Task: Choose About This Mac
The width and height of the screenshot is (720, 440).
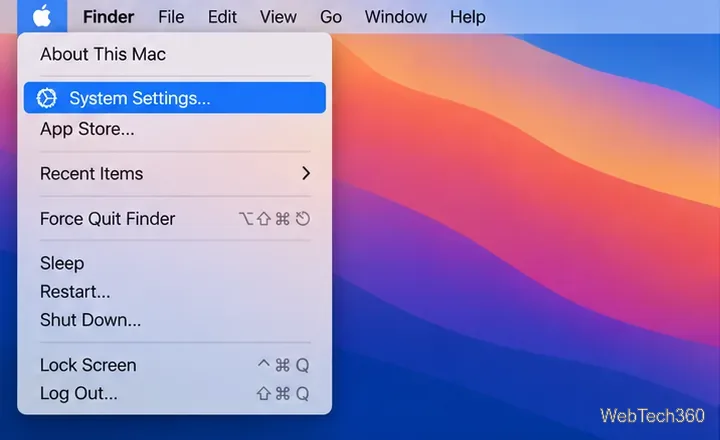Action: pyautogui.click(x=174, y=54)
